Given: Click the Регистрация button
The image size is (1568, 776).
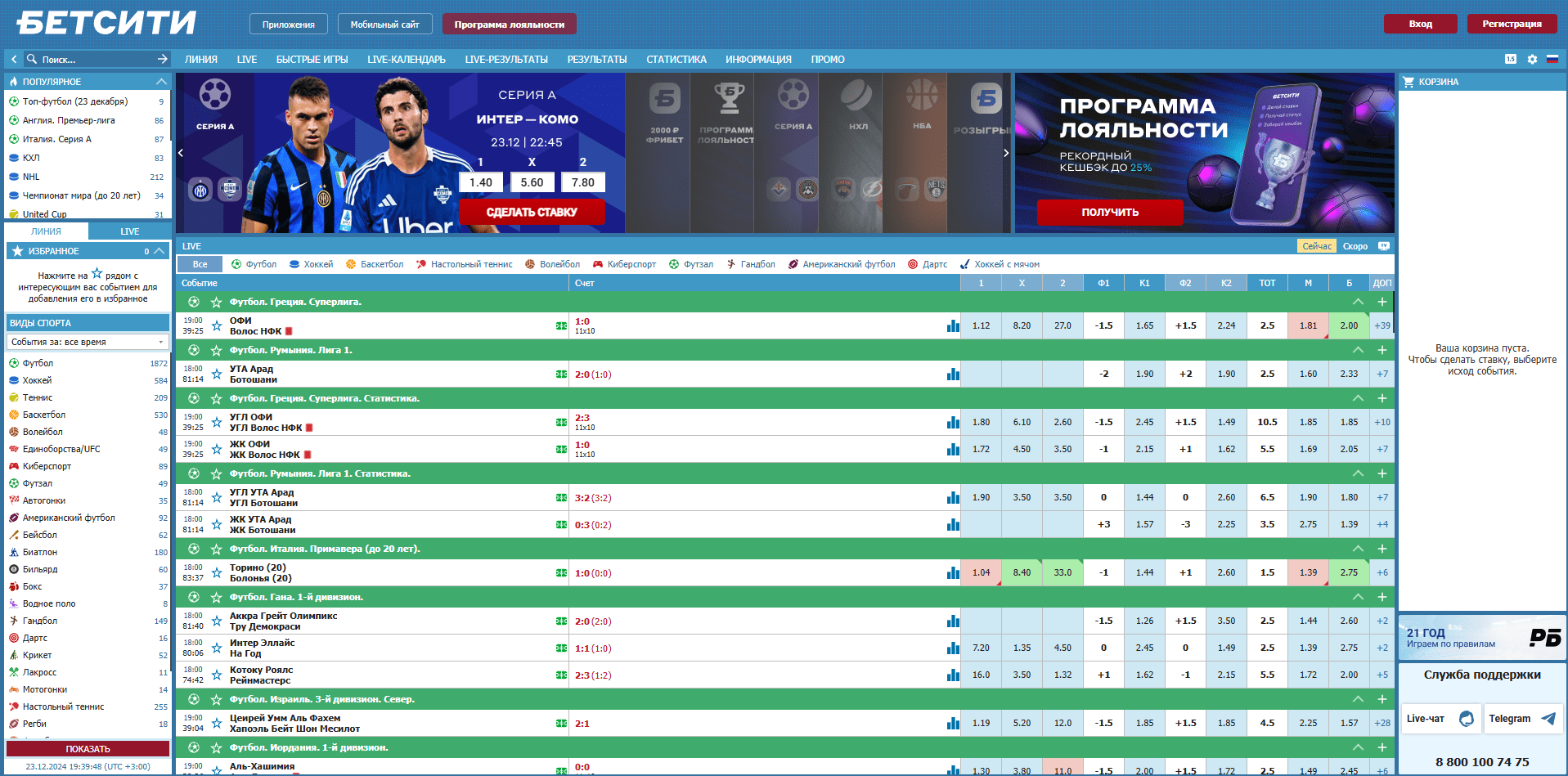Looking at the screenshot, I should (x=1512, y=24).
